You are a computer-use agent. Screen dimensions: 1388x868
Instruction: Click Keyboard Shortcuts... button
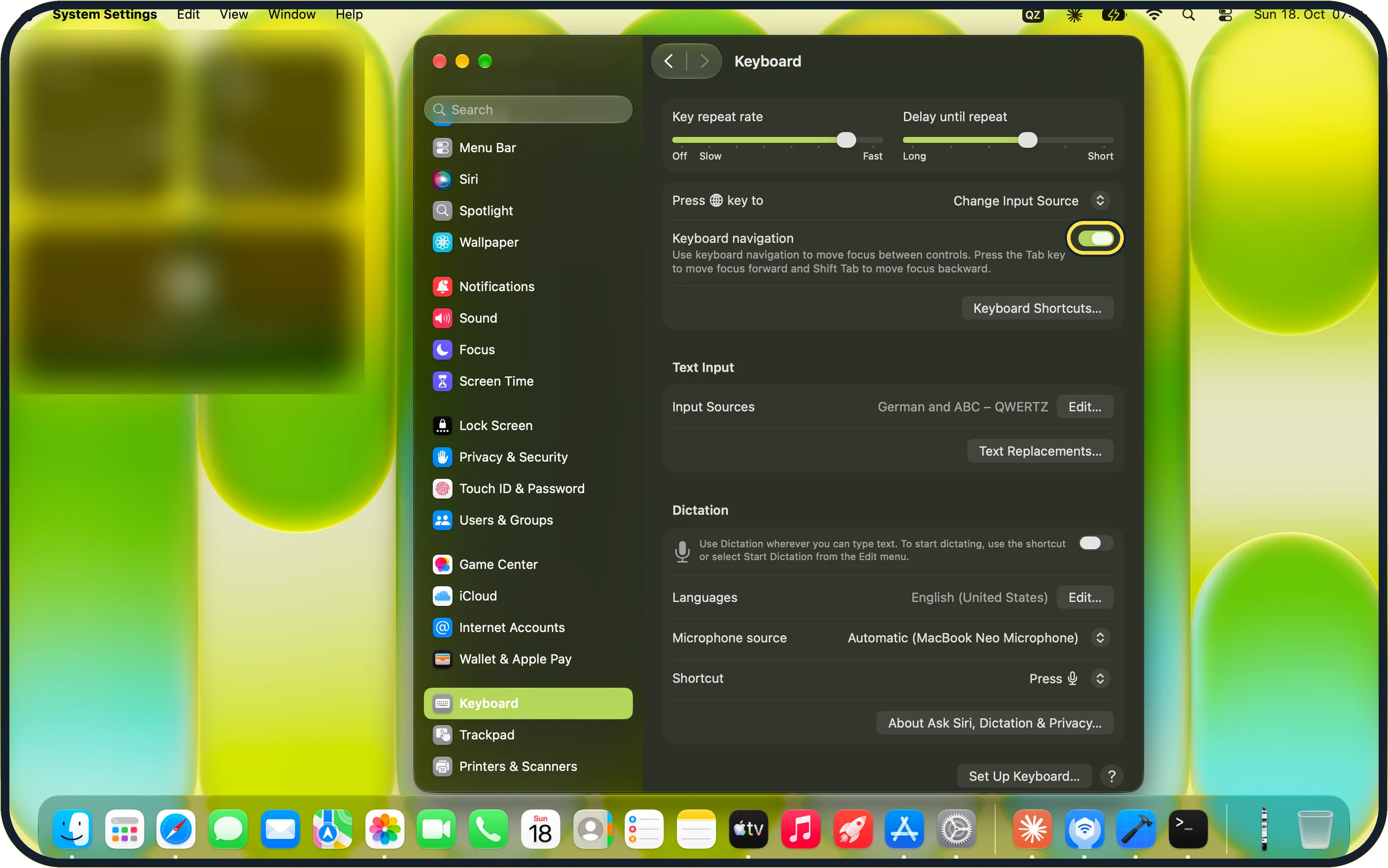click(x=1037, y=308)
